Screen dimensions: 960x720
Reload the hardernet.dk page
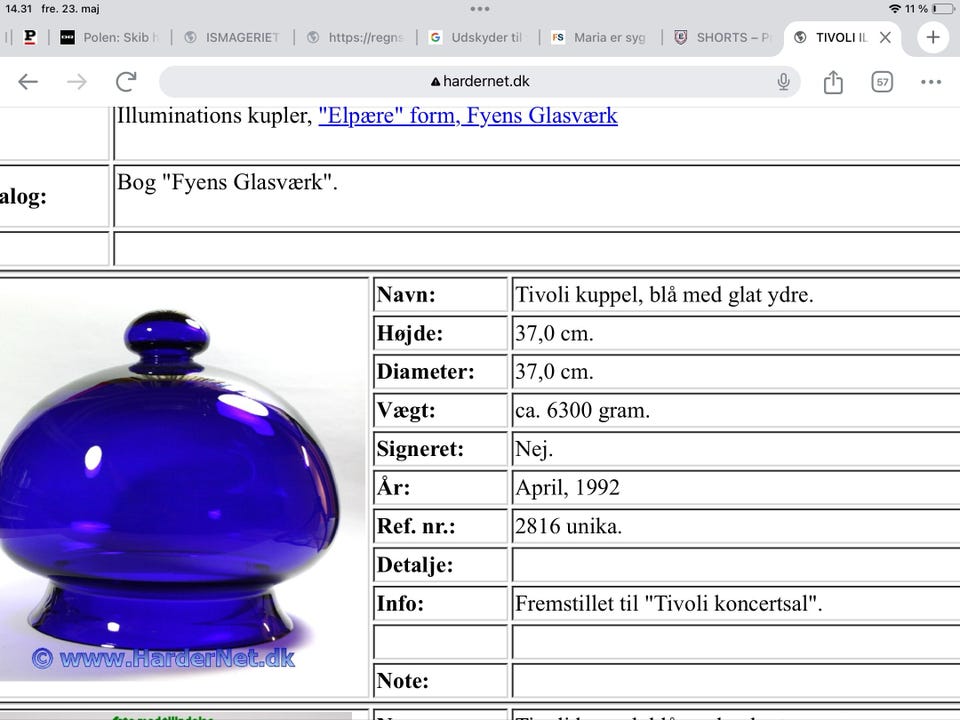tap(126, 81)
